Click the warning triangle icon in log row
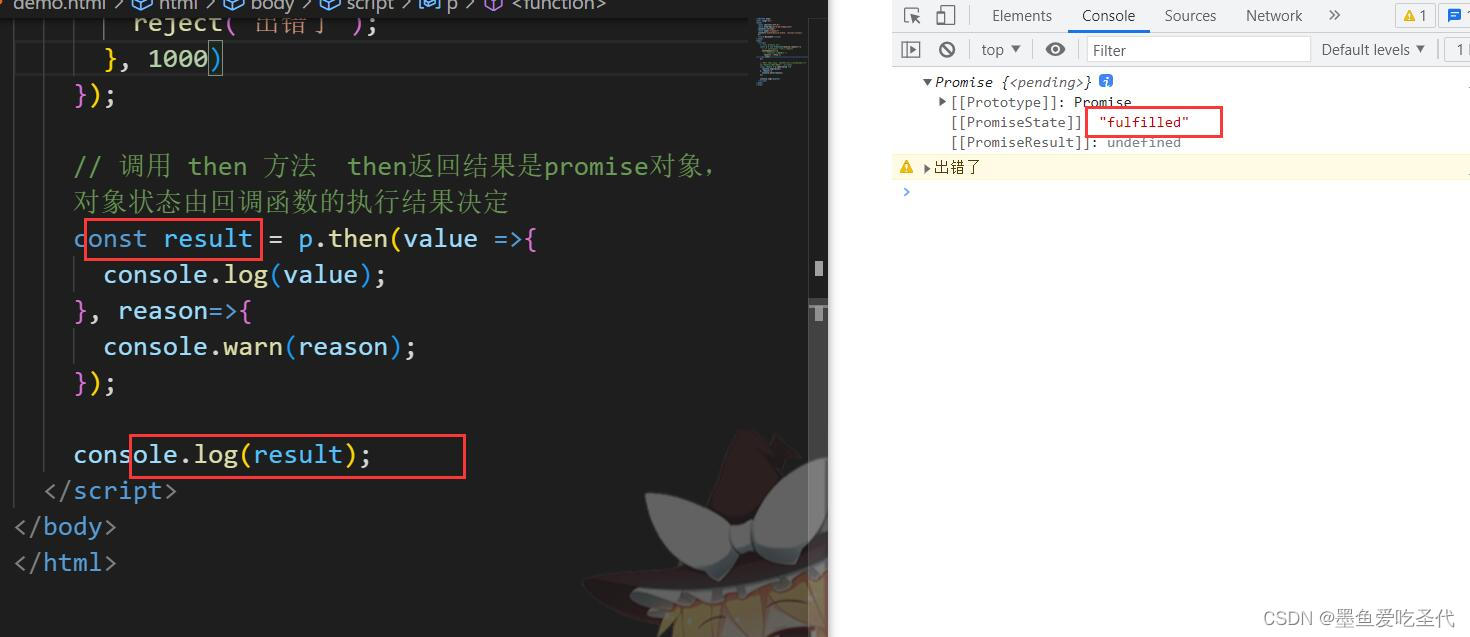1470x637 pixels. coord(906,167)
